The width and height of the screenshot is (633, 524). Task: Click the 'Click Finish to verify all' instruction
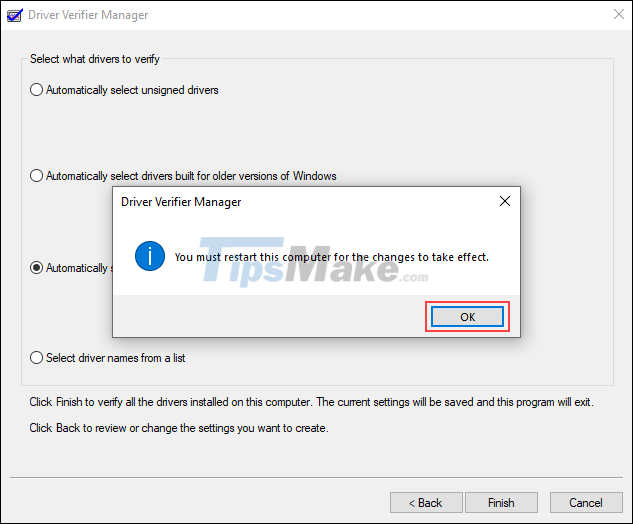point(311,402)
